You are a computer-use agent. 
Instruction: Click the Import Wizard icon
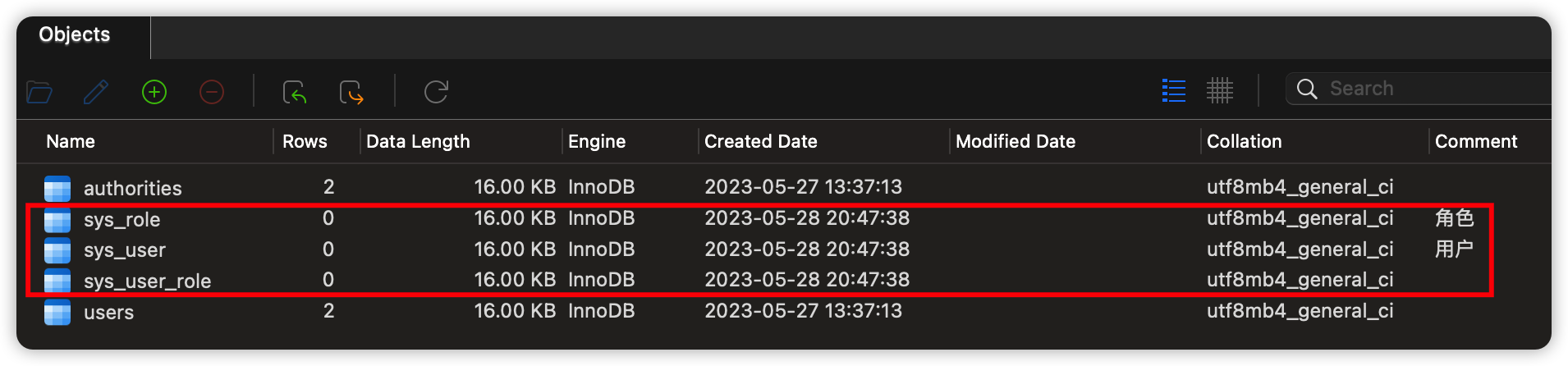tap(295, 92)
